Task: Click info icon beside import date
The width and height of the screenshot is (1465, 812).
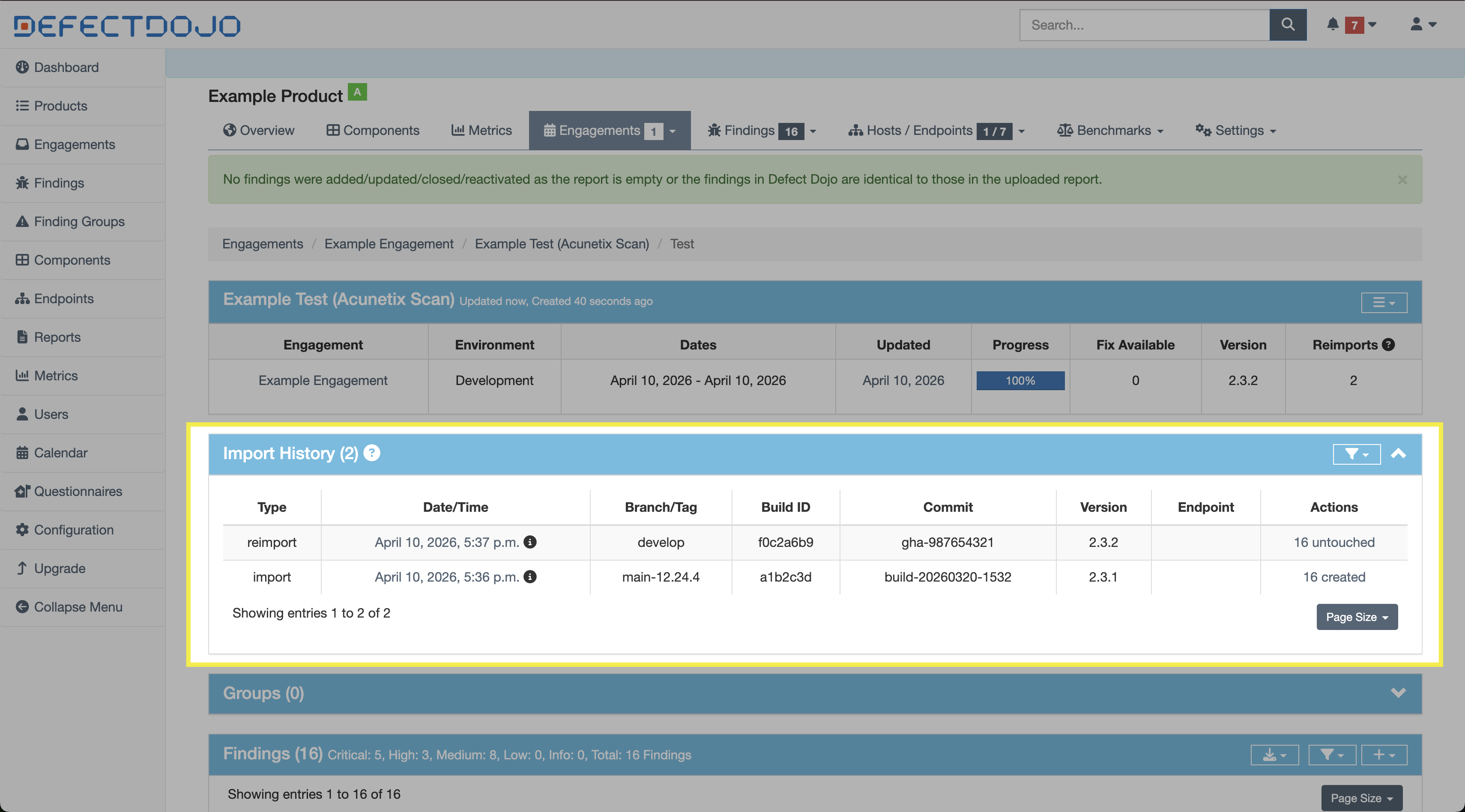Action: (x=530, y=576)
